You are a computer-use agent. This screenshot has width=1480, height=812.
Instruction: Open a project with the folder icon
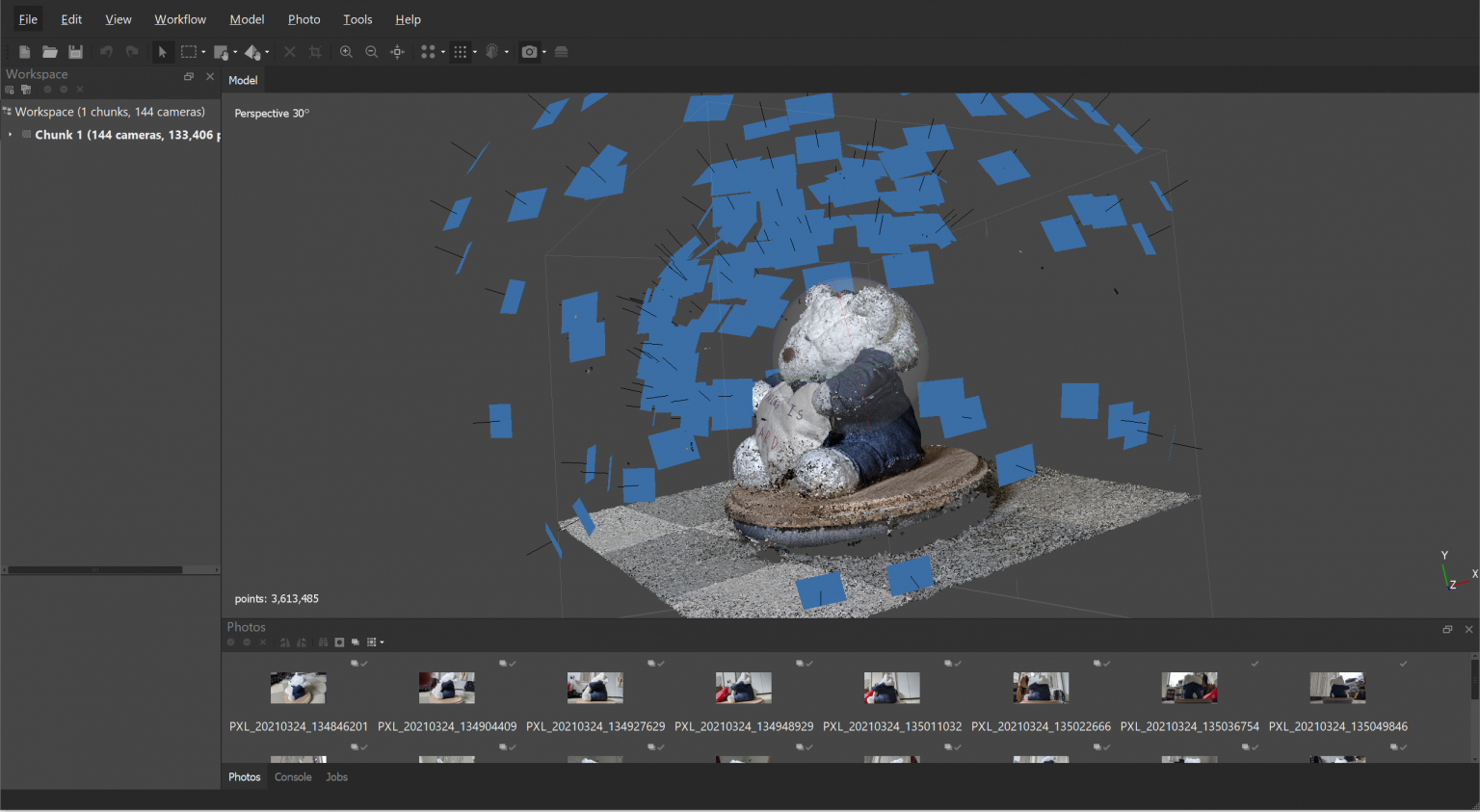[49, 52]
